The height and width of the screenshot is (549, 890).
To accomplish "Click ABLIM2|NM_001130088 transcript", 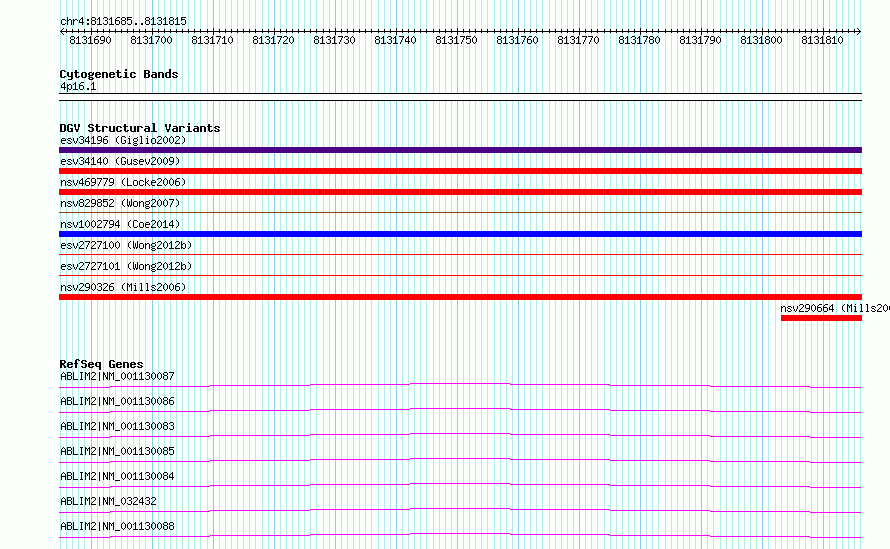I will click(117, 526).
